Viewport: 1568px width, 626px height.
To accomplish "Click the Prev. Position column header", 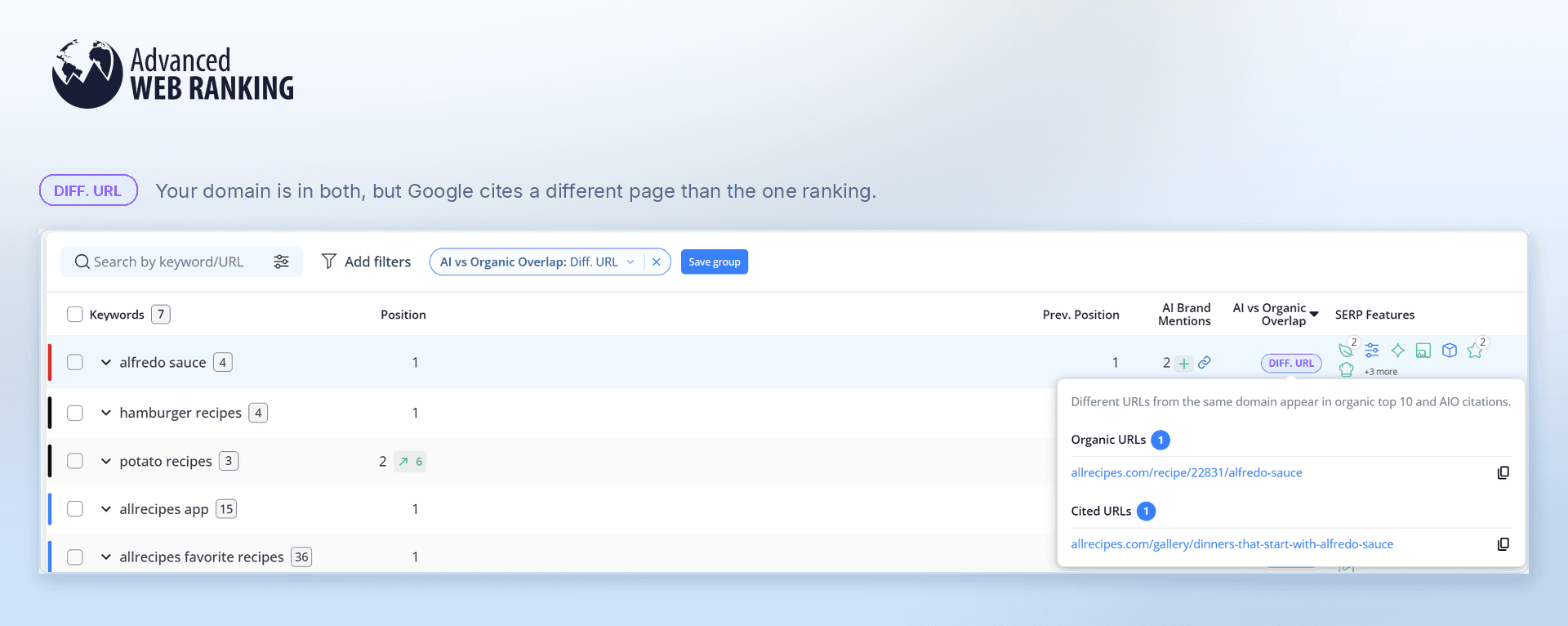I will pos(1080,315).
